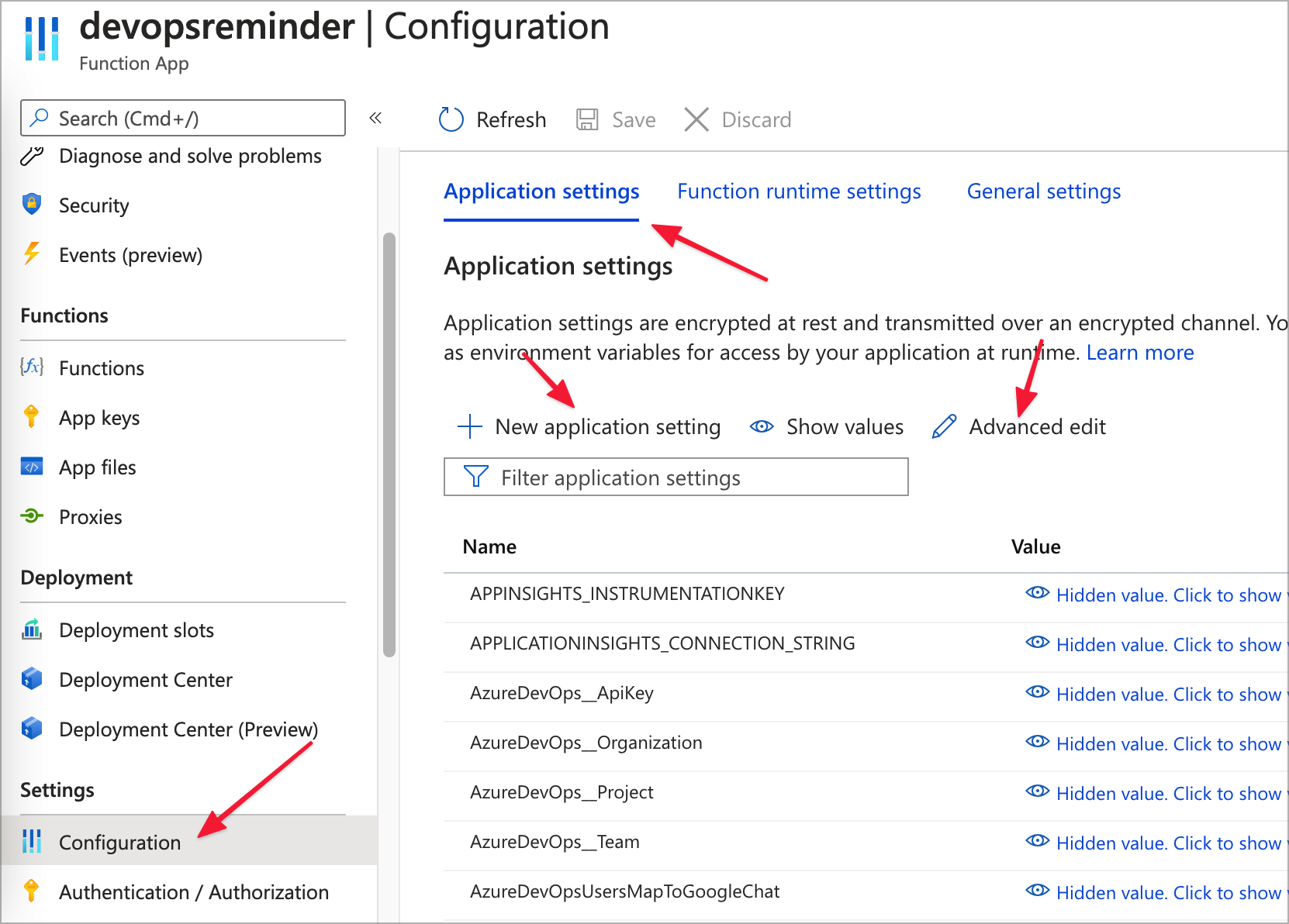The height and width of the screenshot is (924, 1289).
Task: Click the Configuration sliders icon
Action: point(32,841)
